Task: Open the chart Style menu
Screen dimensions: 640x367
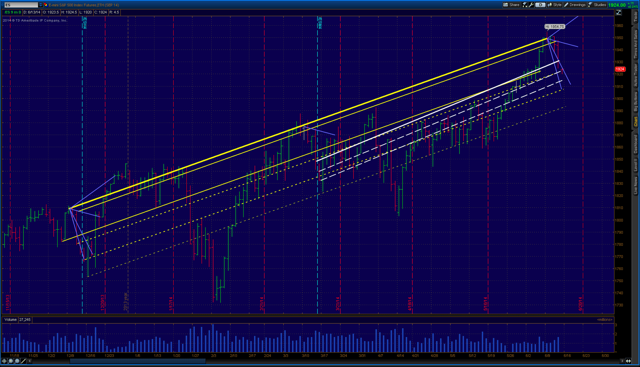Action: click(x=554, y=5)
